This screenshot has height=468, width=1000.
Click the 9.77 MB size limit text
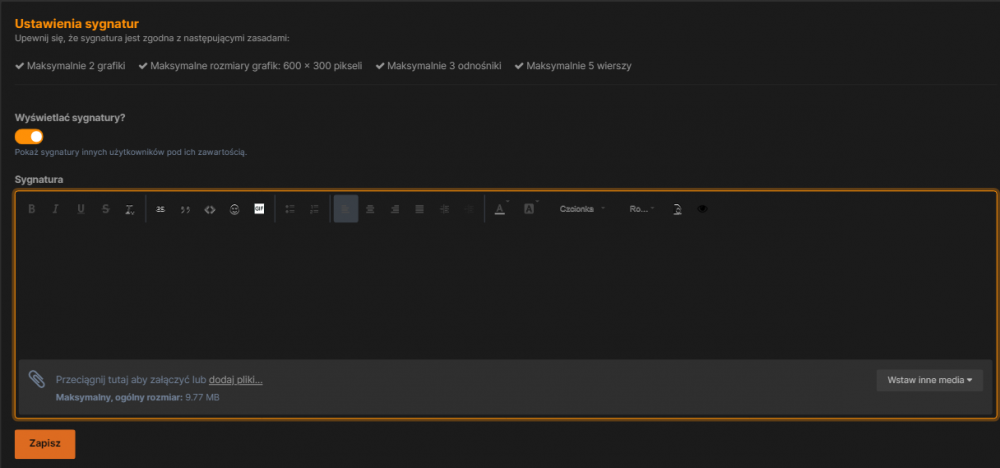202,397
